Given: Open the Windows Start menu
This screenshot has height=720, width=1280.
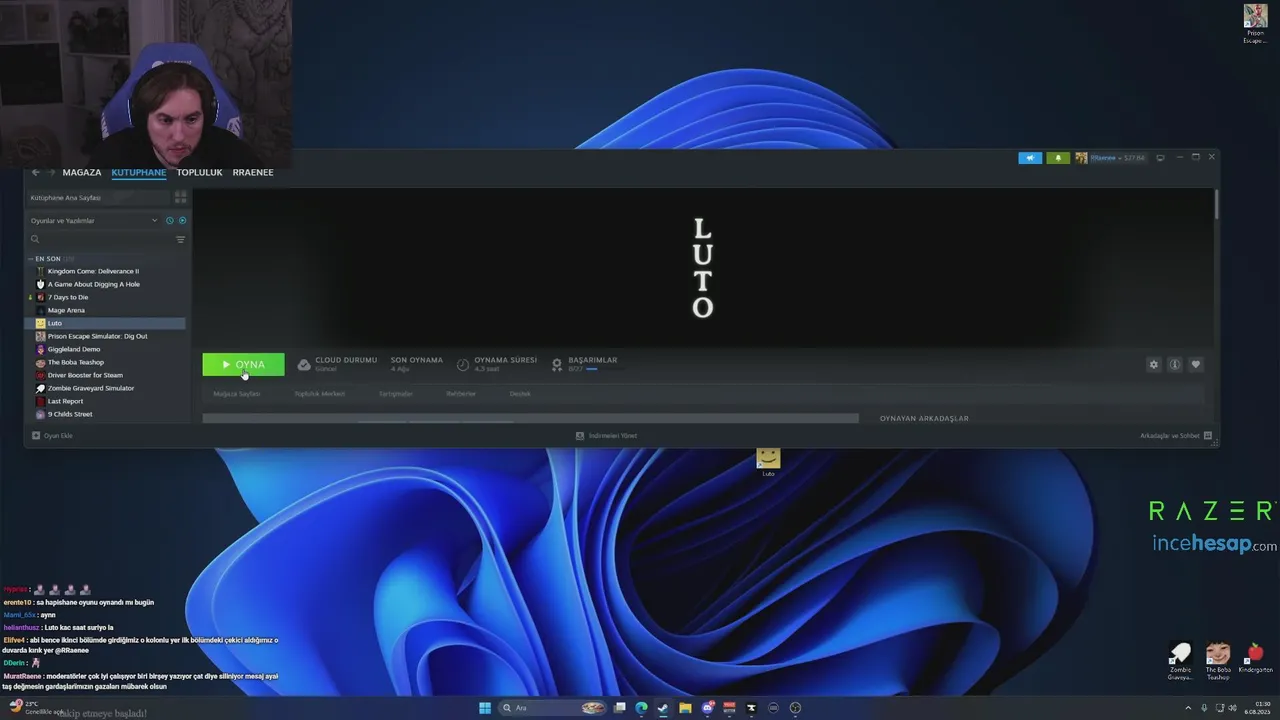Looking at the screenshot, I should click(485, 708).
